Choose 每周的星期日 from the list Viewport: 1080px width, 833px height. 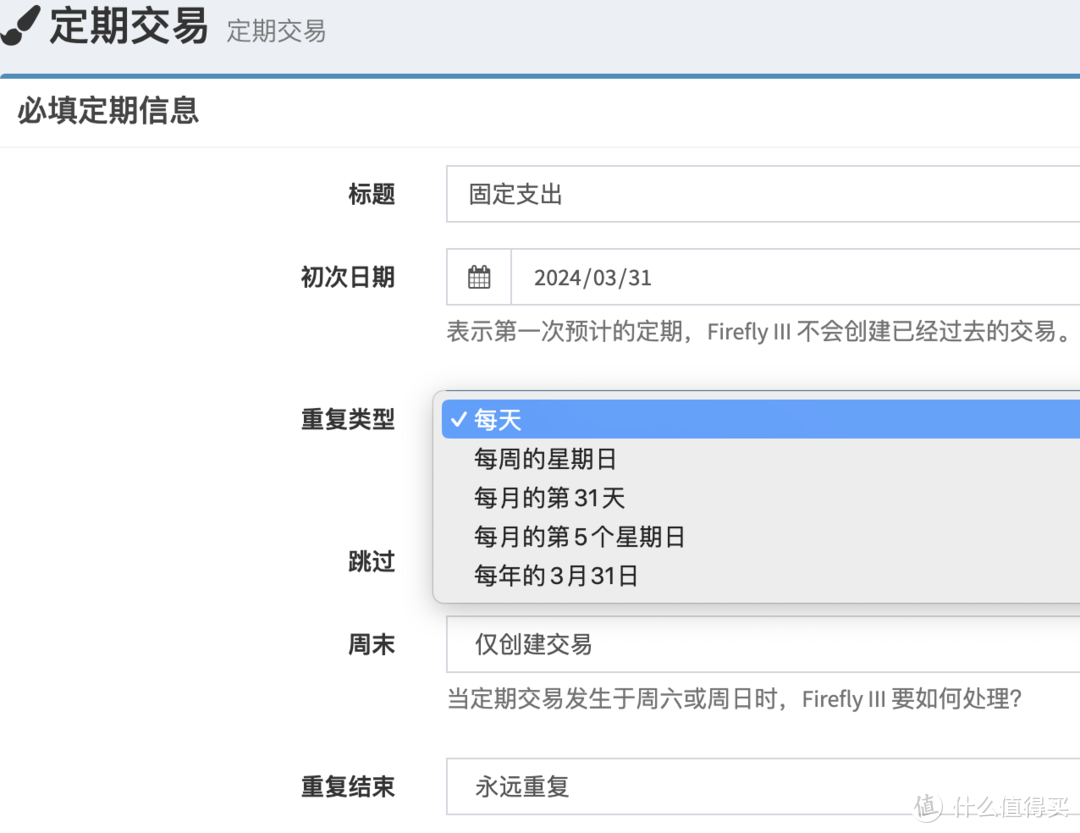pyautogui.click(x=545, y=459)
